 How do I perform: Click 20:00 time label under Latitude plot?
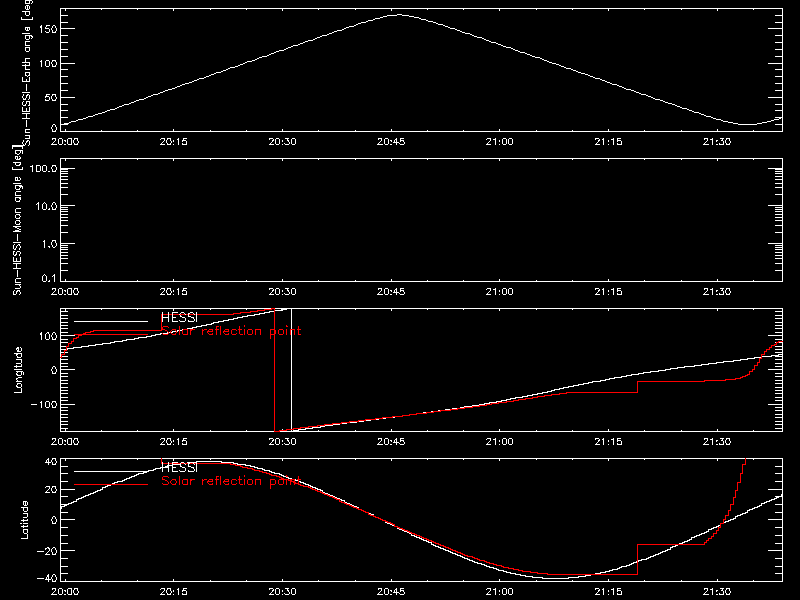(65, 591)
